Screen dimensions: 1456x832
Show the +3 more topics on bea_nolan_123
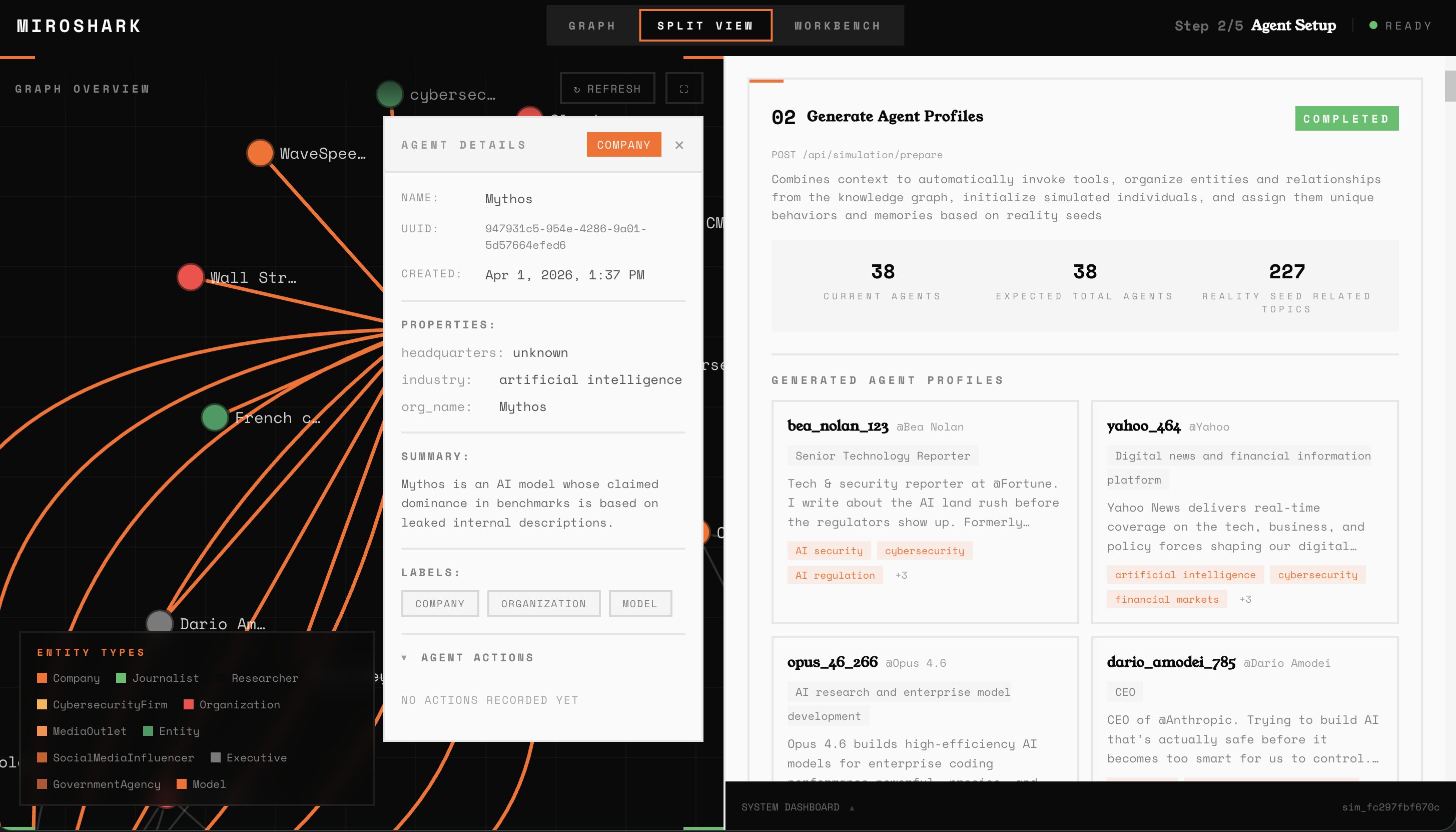[x=901, y=575]
